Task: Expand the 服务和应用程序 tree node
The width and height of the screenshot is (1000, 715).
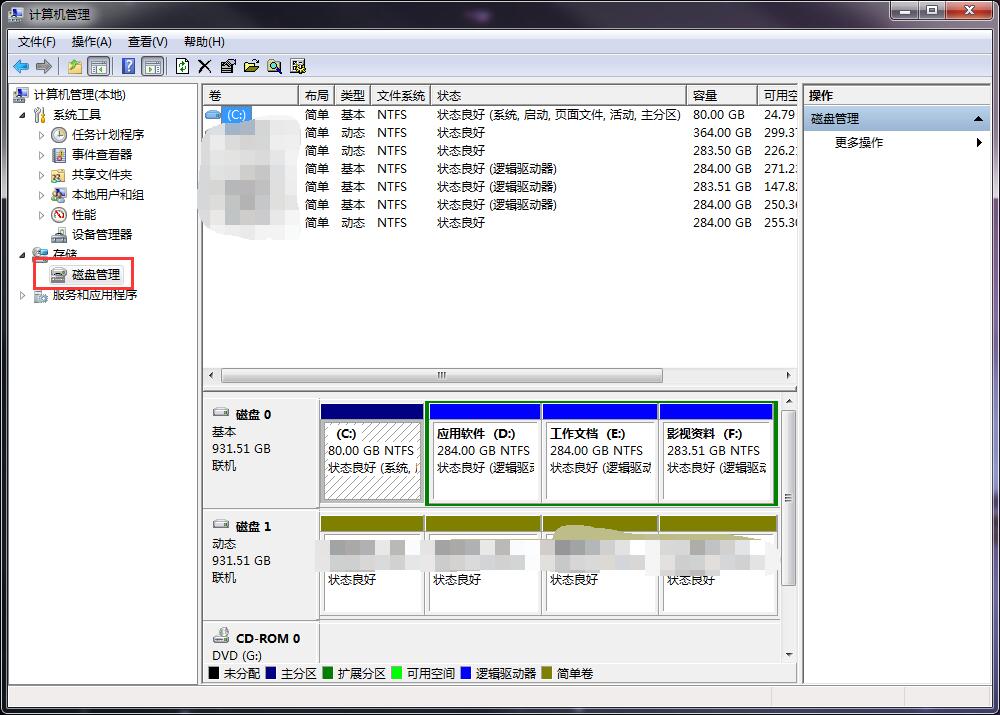Action: pos(23,295)
